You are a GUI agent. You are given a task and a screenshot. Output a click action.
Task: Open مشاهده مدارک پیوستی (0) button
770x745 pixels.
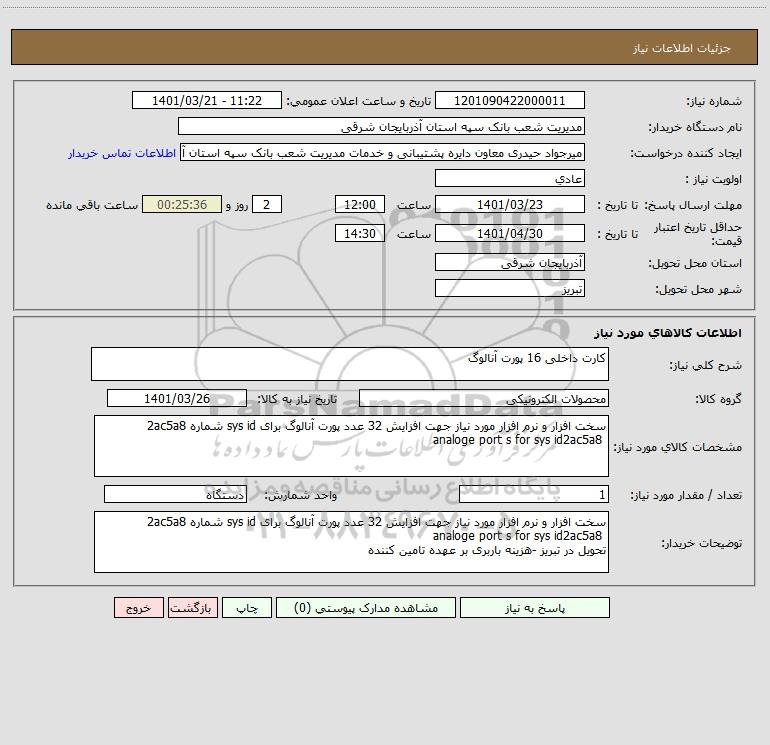[x=366, y=607]
